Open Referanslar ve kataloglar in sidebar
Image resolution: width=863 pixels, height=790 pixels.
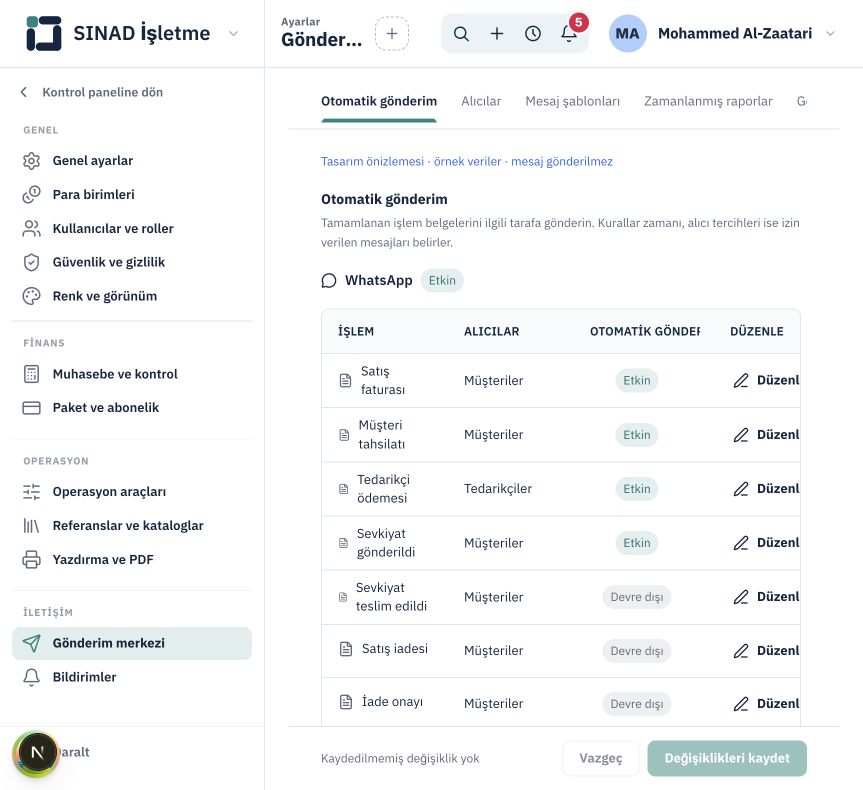(132, 526)
